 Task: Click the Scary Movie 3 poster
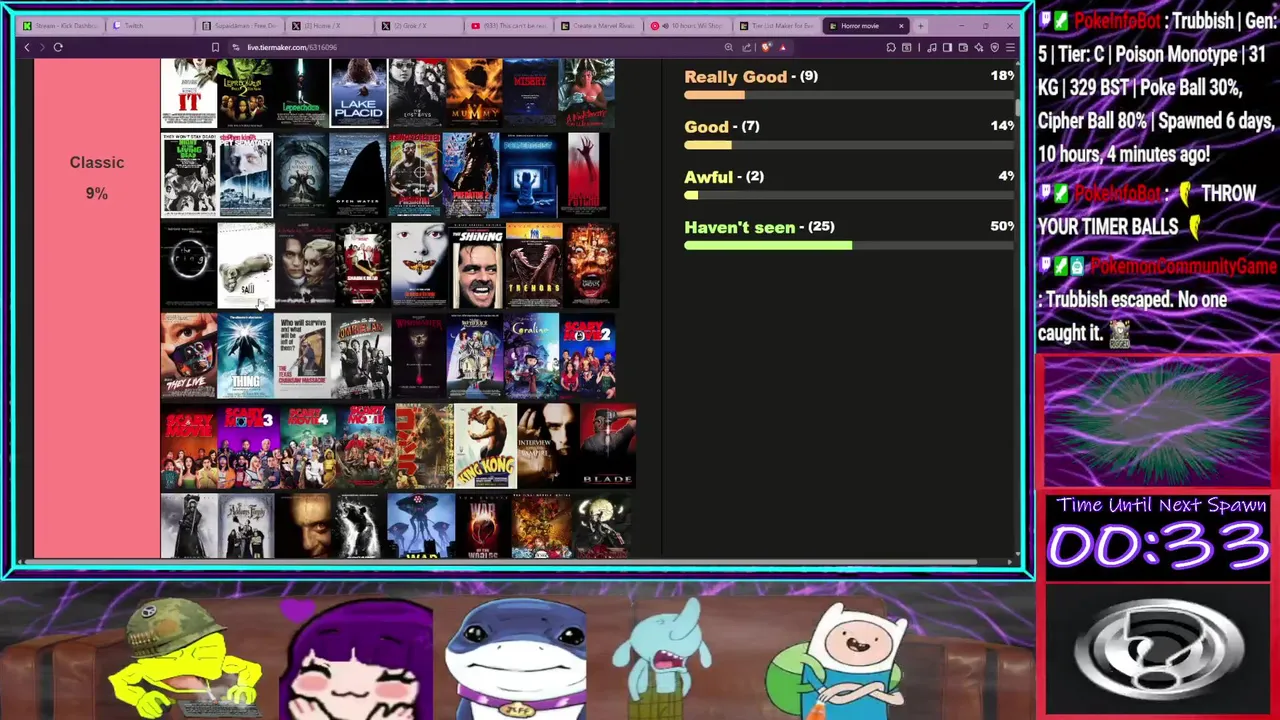tap(248, 446)
